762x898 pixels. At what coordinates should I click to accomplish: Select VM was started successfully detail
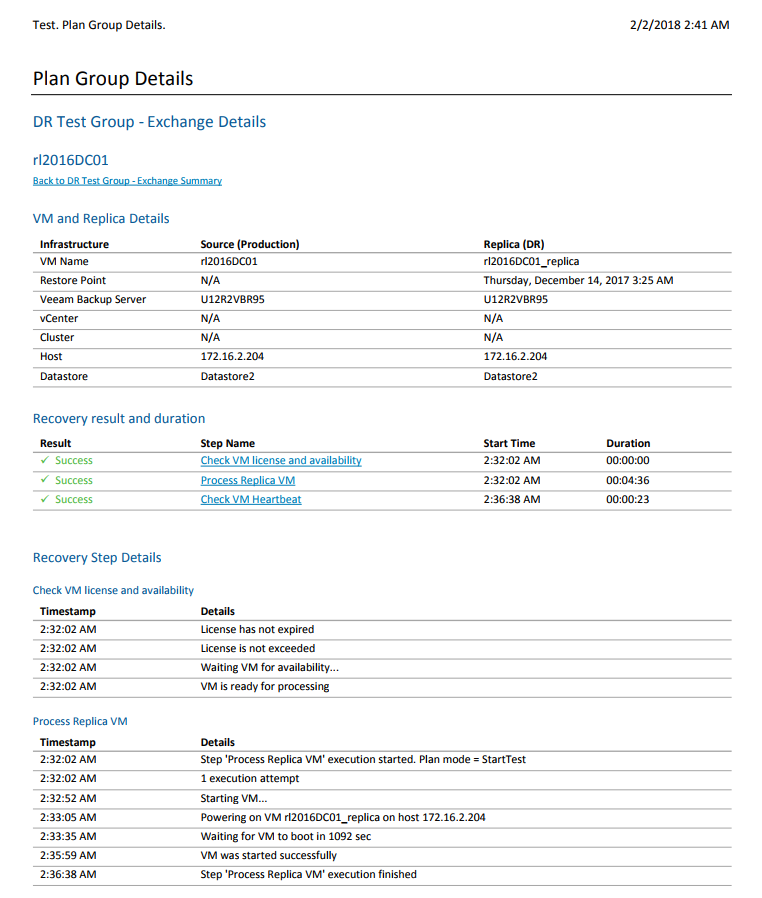coord(269,855)
